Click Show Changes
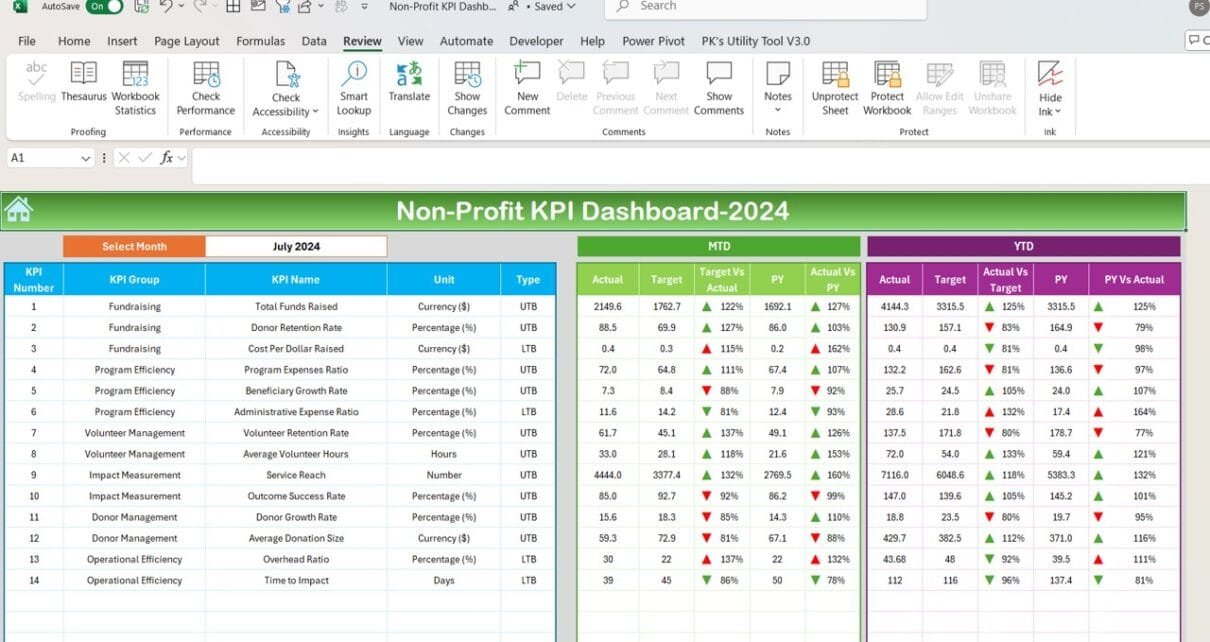The width and height of the screenshot is (1210, 642). pos(467,88)
